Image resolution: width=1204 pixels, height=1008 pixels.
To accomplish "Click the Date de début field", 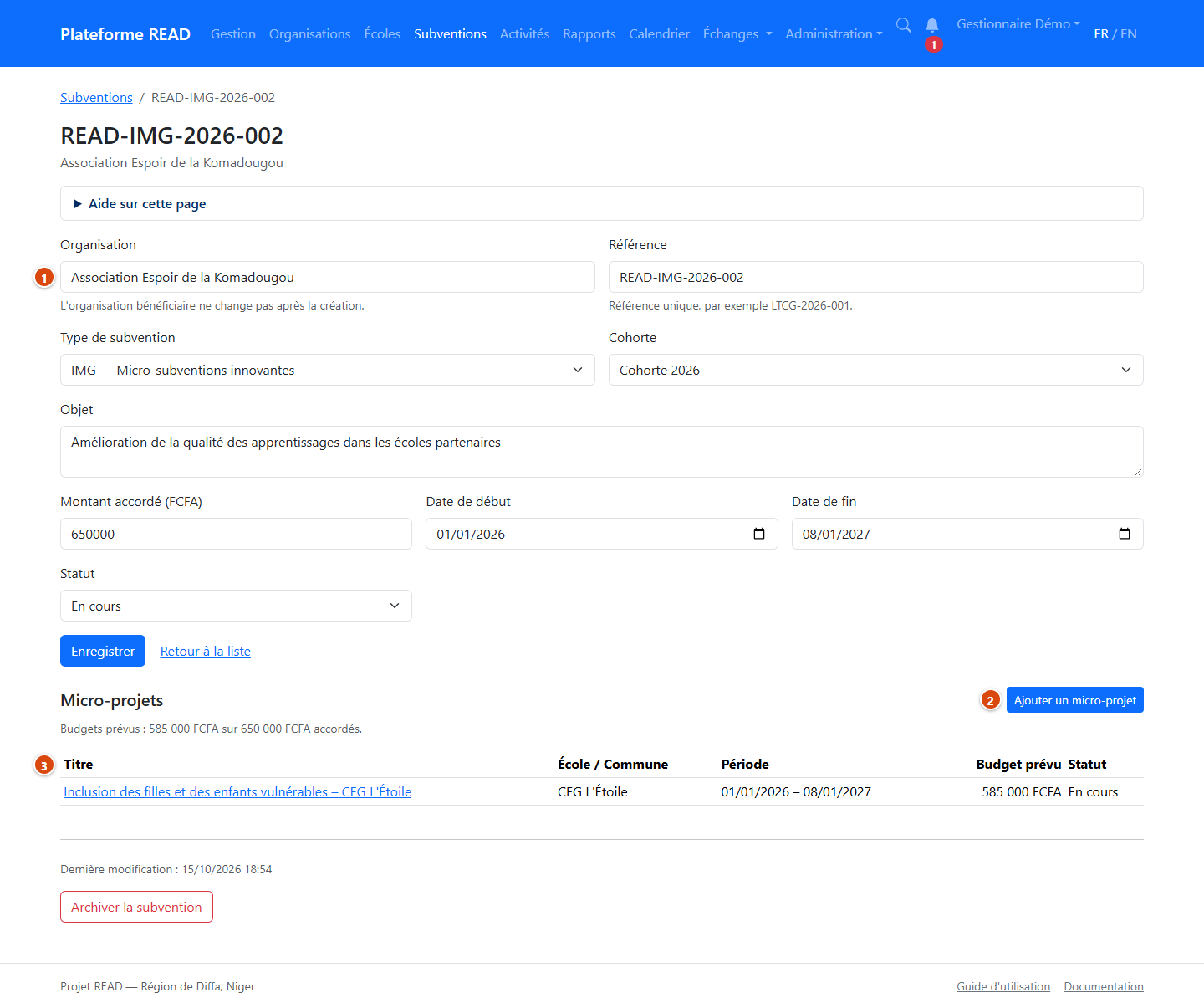I will pos(602,534).
